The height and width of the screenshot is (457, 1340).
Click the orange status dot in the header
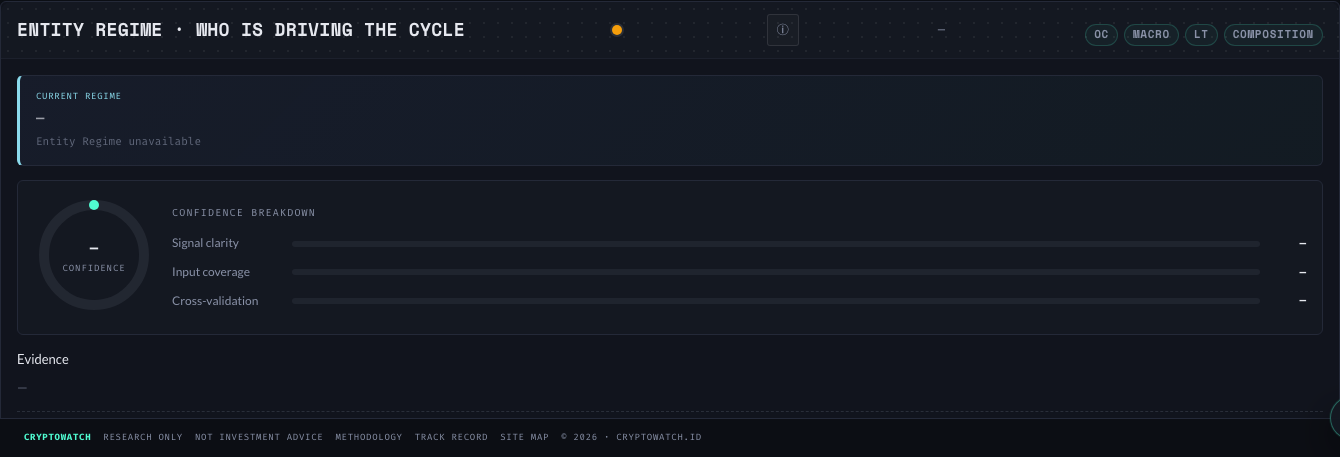pyautogui.click(x=617, y=30)
